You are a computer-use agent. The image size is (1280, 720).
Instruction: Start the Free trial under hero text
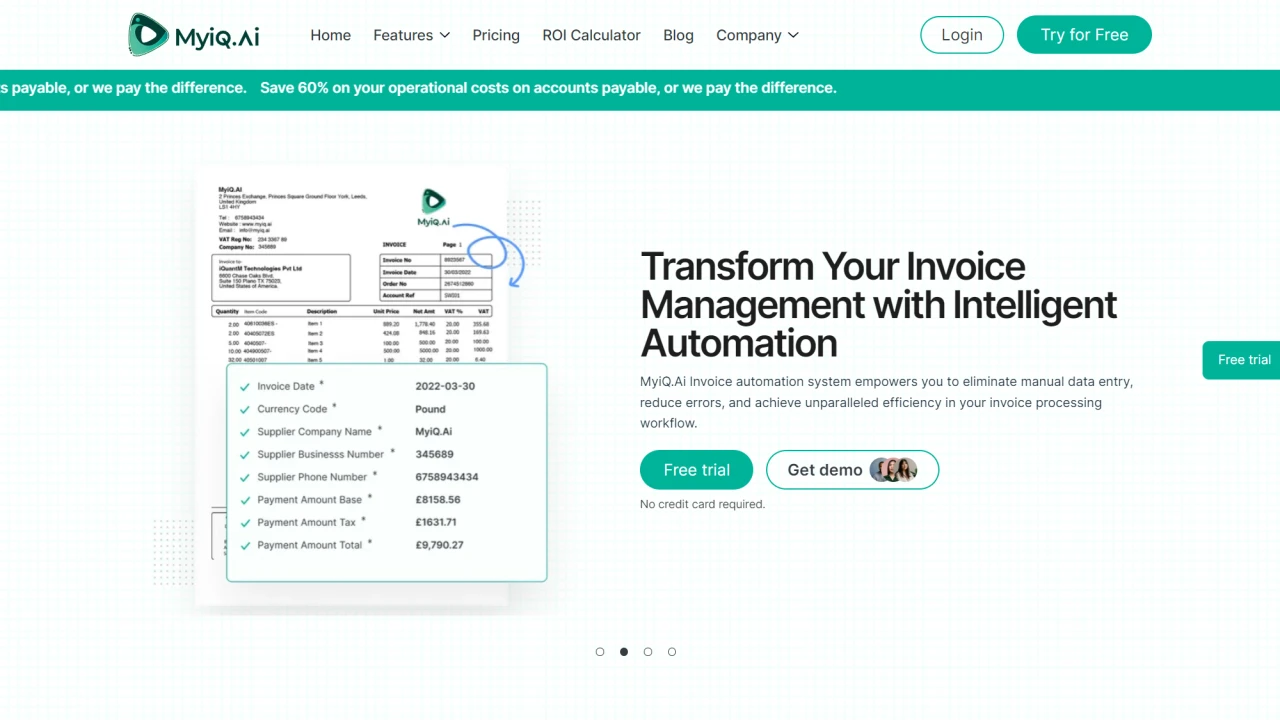tap(696, 470)
